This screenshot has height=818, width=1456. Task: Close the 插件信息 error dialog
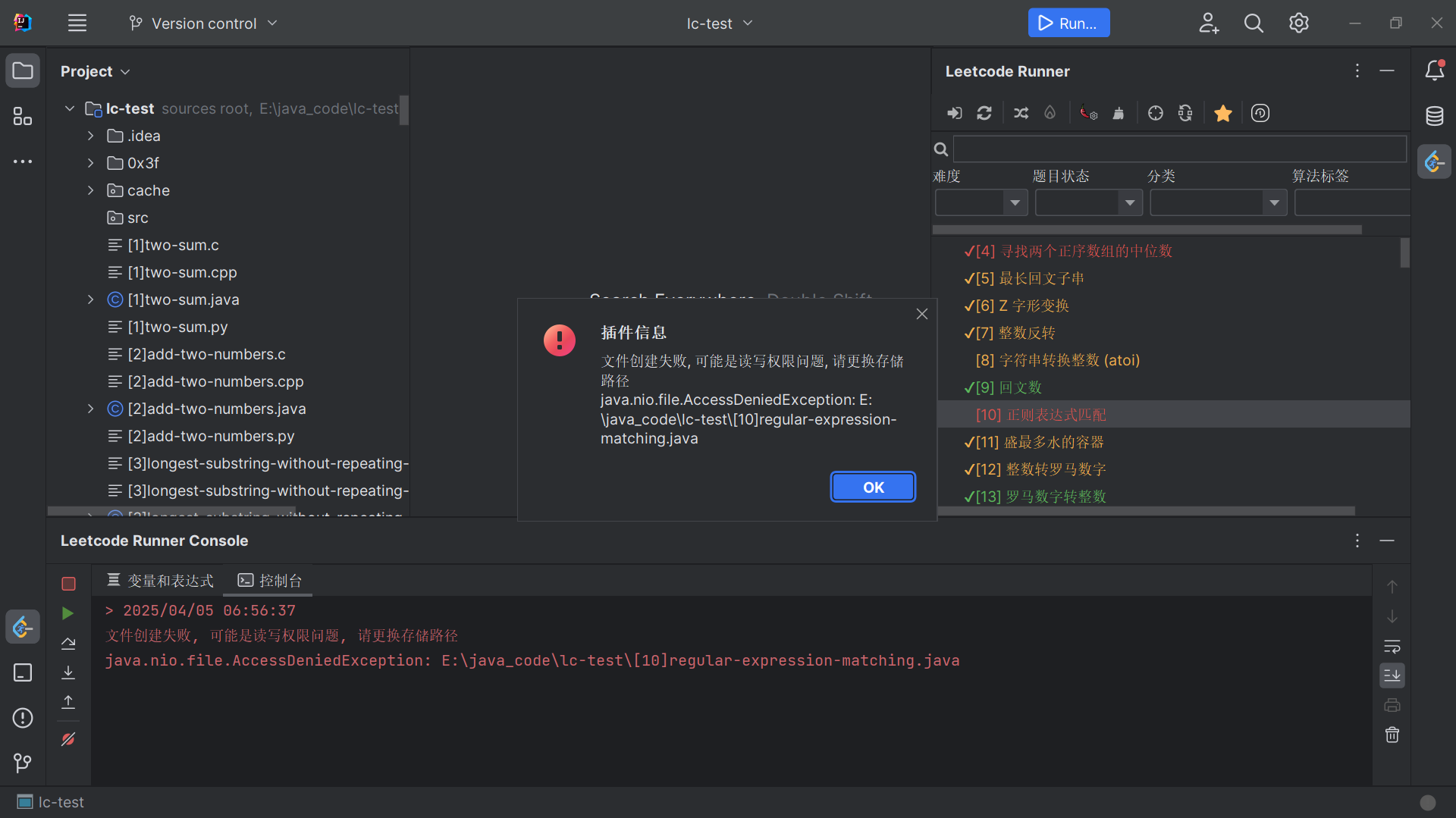pos(921,314)
